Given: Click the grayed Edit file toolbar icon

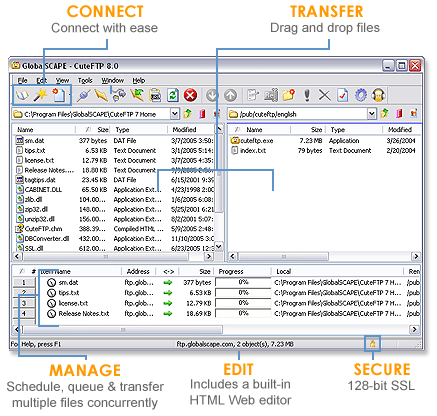Looking at the screenshot, I should coord(253,95).
